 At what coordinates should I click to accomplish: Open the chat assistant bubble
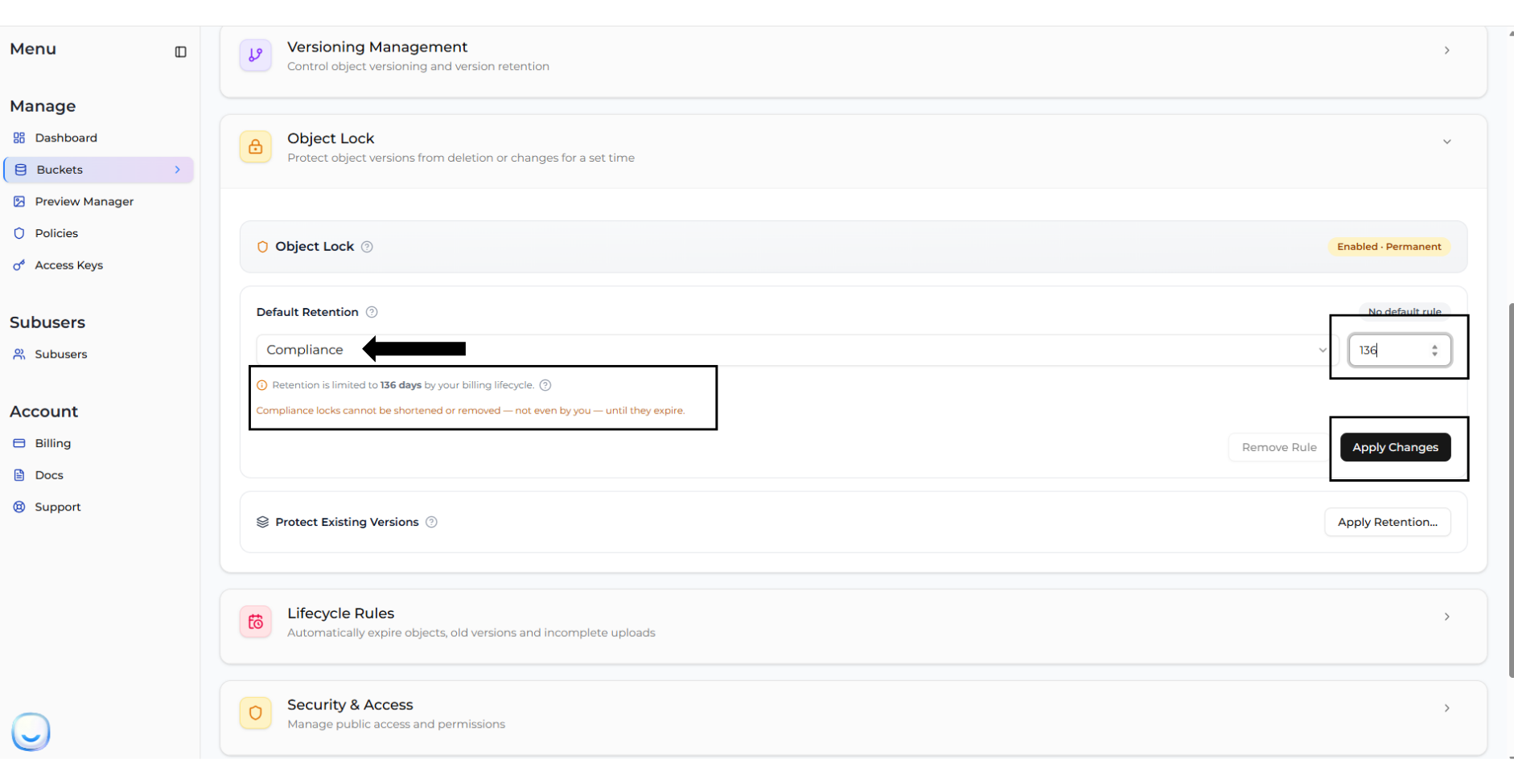click(x=31, y=732)
